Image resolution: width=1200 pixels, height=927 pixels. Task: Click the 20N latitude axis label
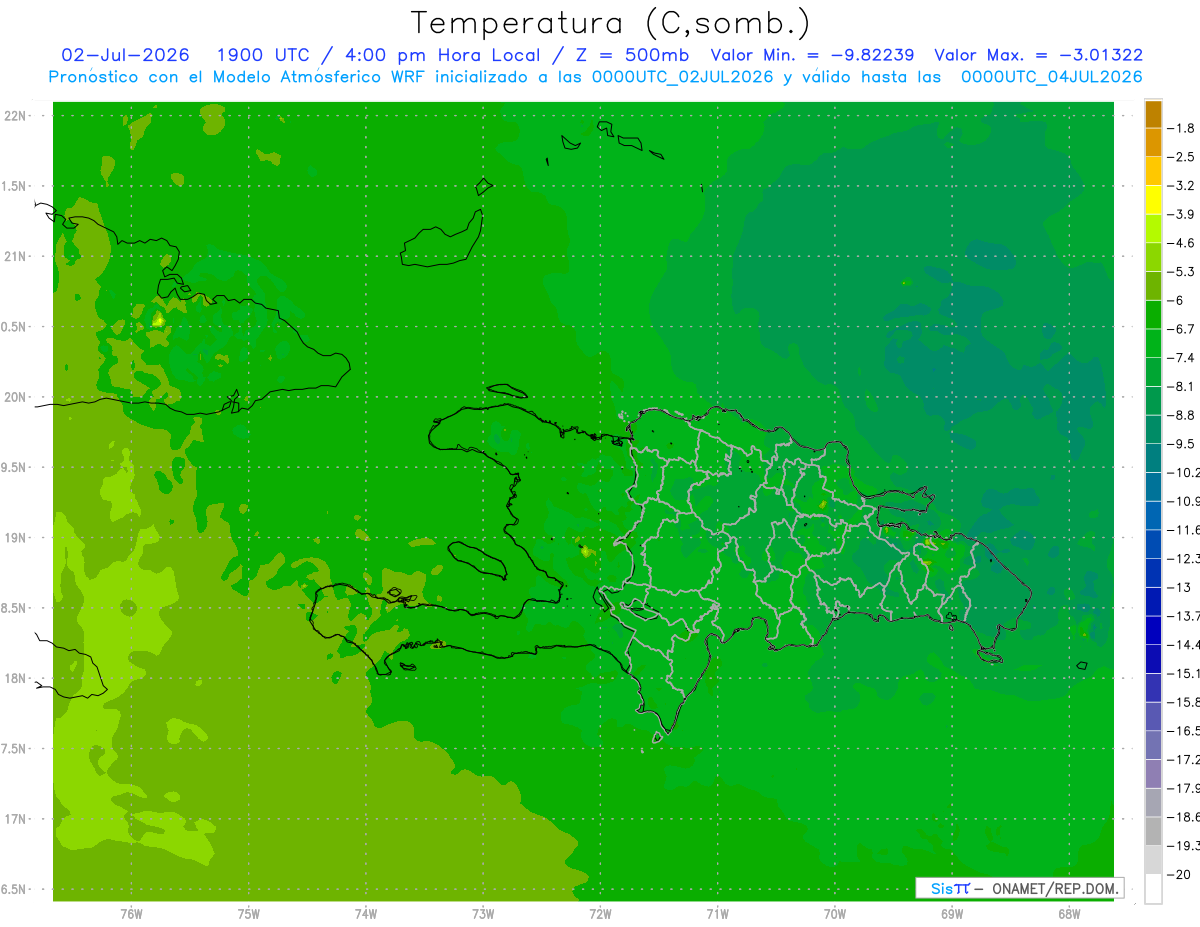pos(16,397)
